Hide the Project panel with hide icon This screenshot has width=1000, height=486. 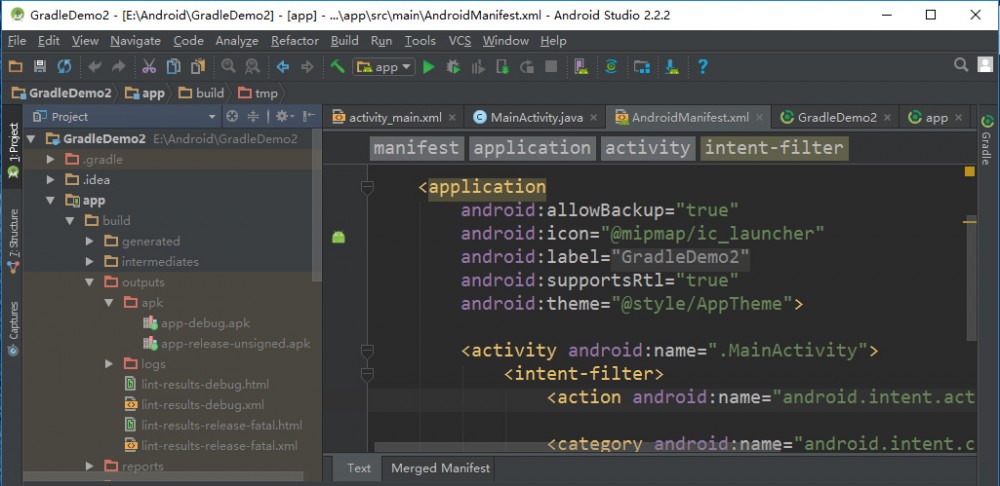click(309, 116)
